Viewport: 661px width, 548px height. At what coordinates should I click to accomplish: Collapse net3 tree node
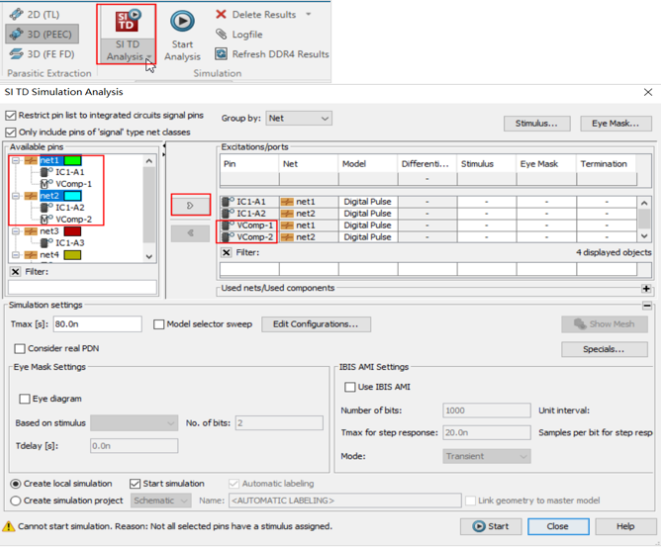[x=16, y=231]
